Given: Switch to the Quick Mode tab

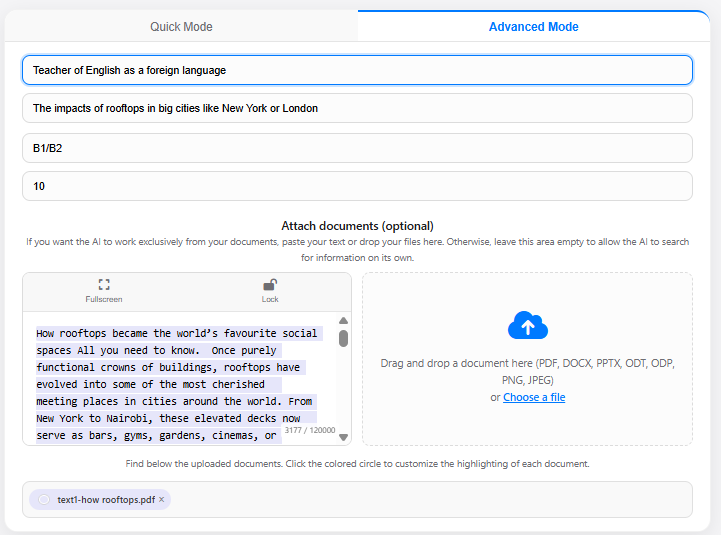Looking at the screenshot, I should (x=181, y=27).
